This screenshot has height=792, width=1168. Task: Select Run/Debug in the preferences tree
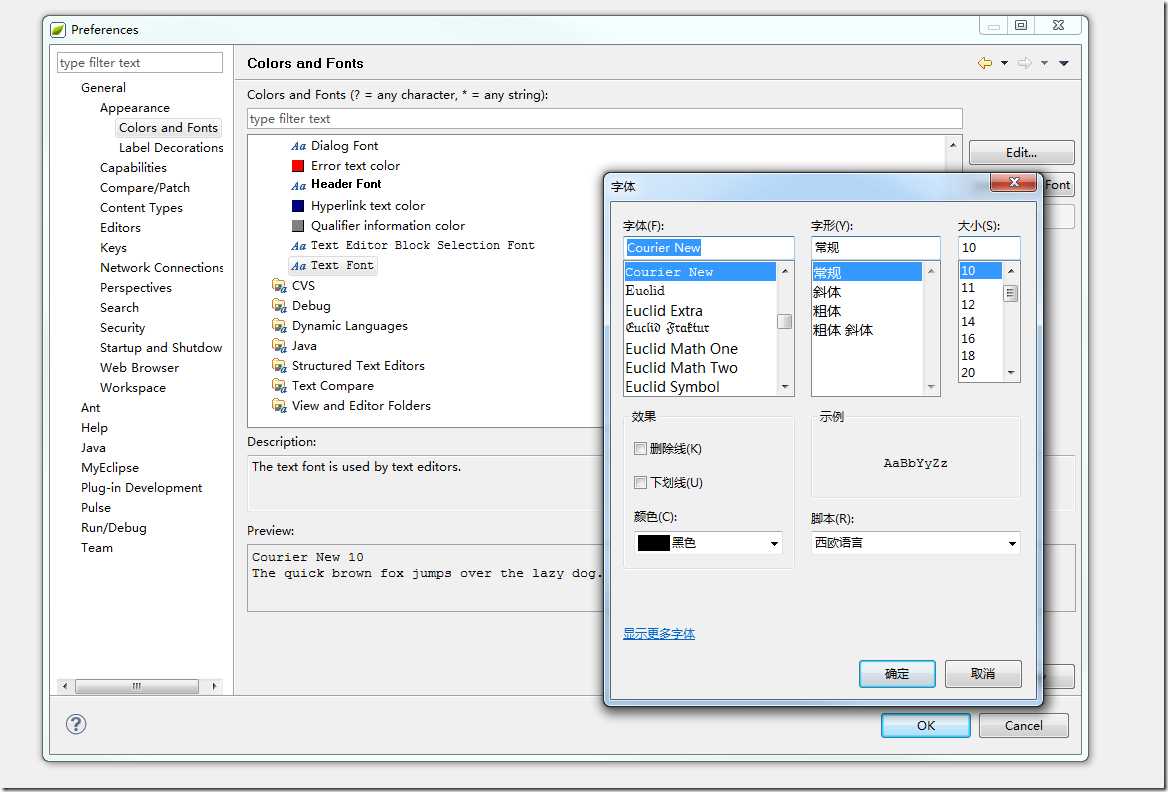[113, 528]
